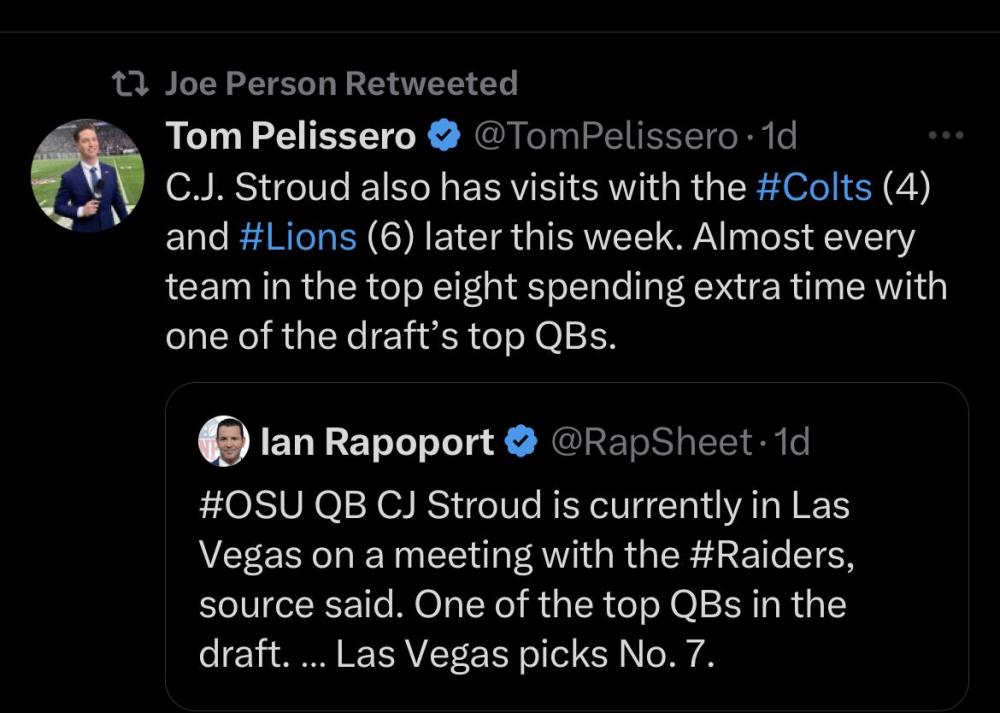Screen dimensions: 1000x713
Task: Click the retweet icon beside Joe Person
Action: tap(130, 84)
